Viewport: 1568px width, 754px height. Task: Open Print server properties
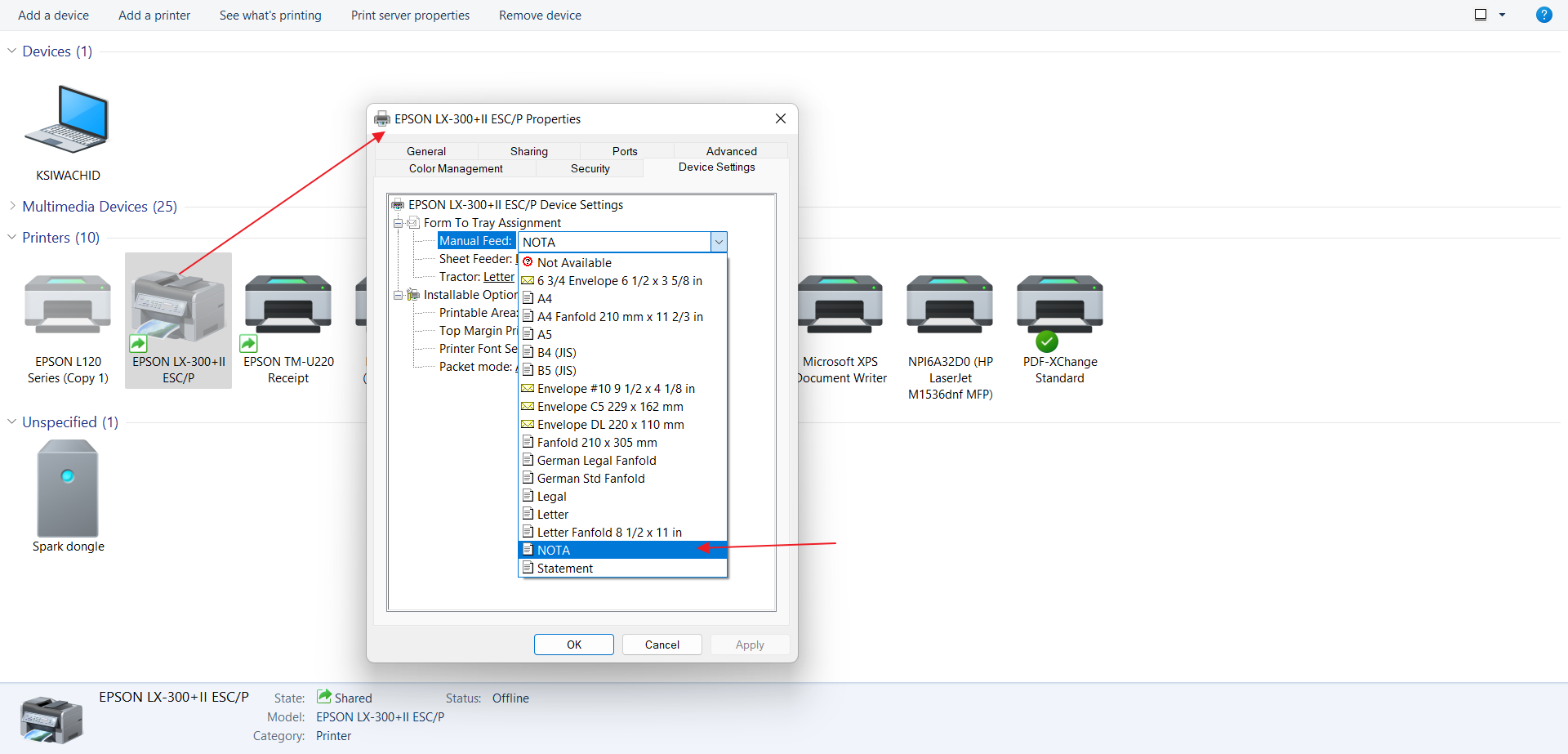pos(410,15)
